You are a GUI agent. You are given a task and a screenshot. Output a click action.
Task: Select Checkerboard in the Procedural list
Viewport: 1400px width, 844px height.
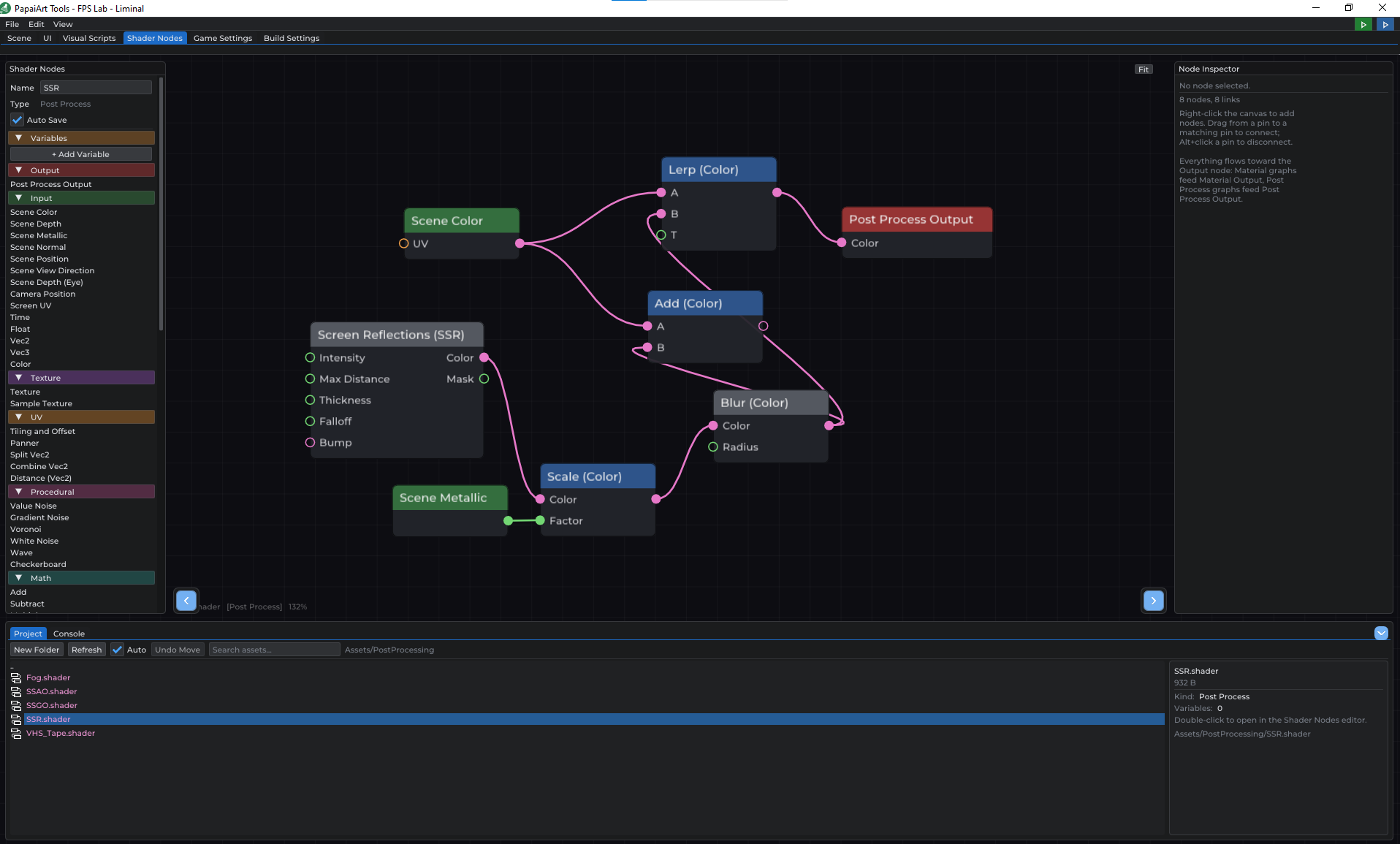click(38, 564)
